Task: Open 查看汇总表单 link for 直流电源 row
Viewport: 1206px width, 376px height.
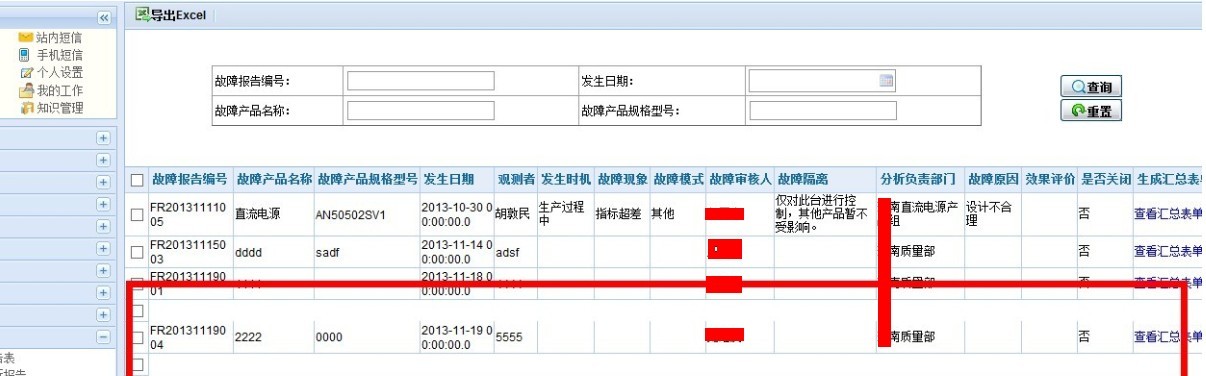Action: (x=1168, y=213)
